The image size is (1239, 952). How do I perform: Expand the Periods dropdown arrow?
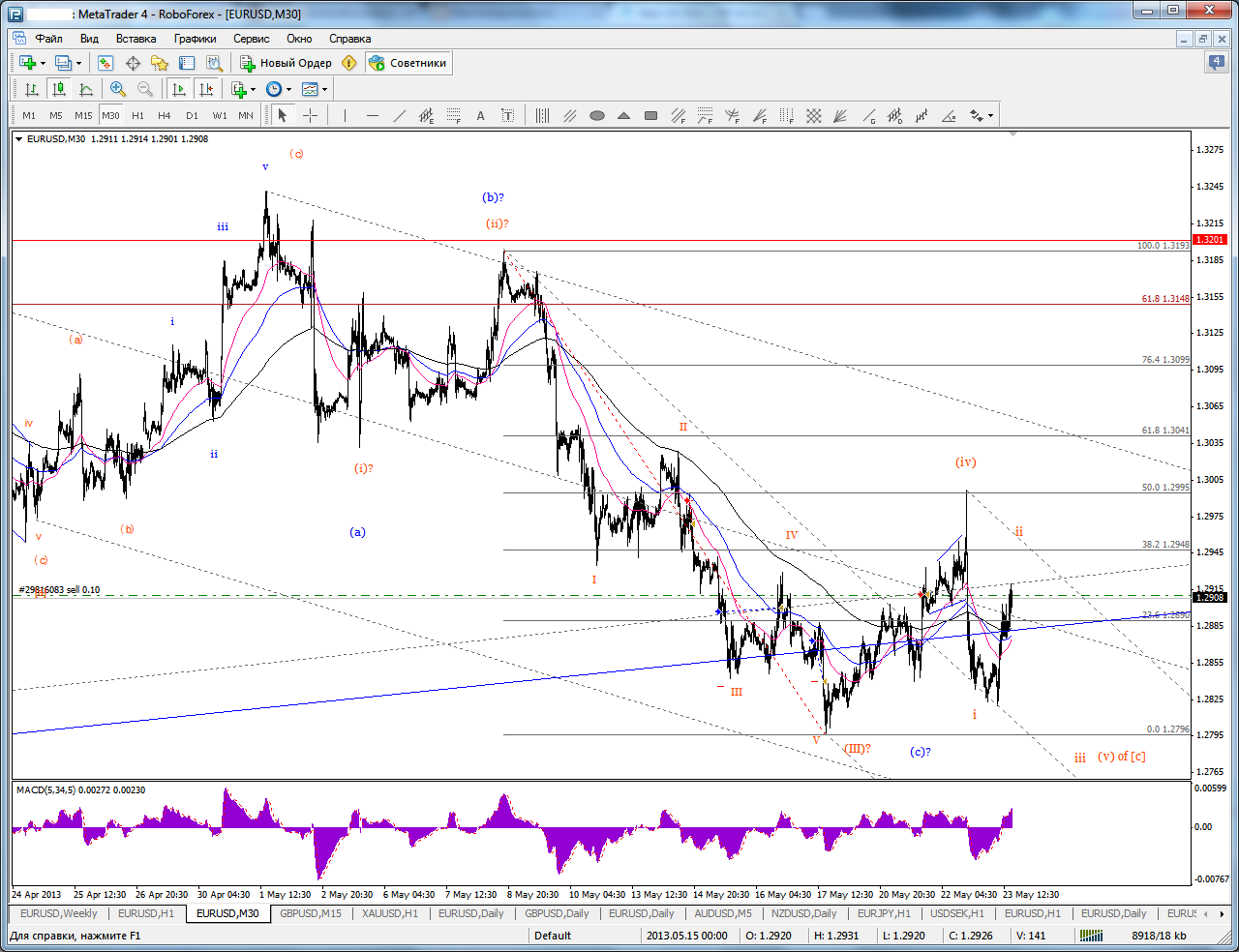click(288, 90)
